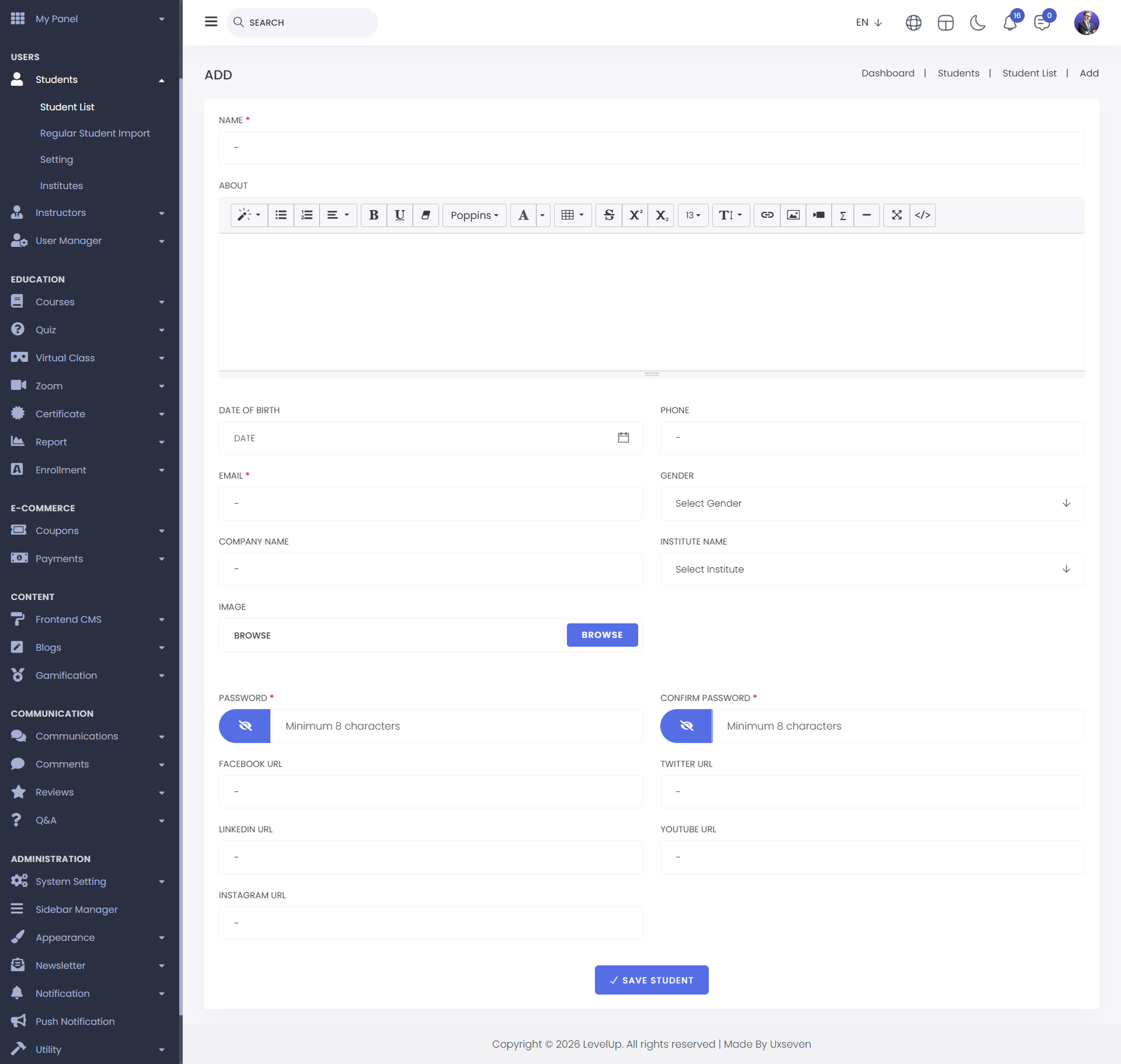Toggle Confirm Password visibility eye

click(x=686, y=726)
